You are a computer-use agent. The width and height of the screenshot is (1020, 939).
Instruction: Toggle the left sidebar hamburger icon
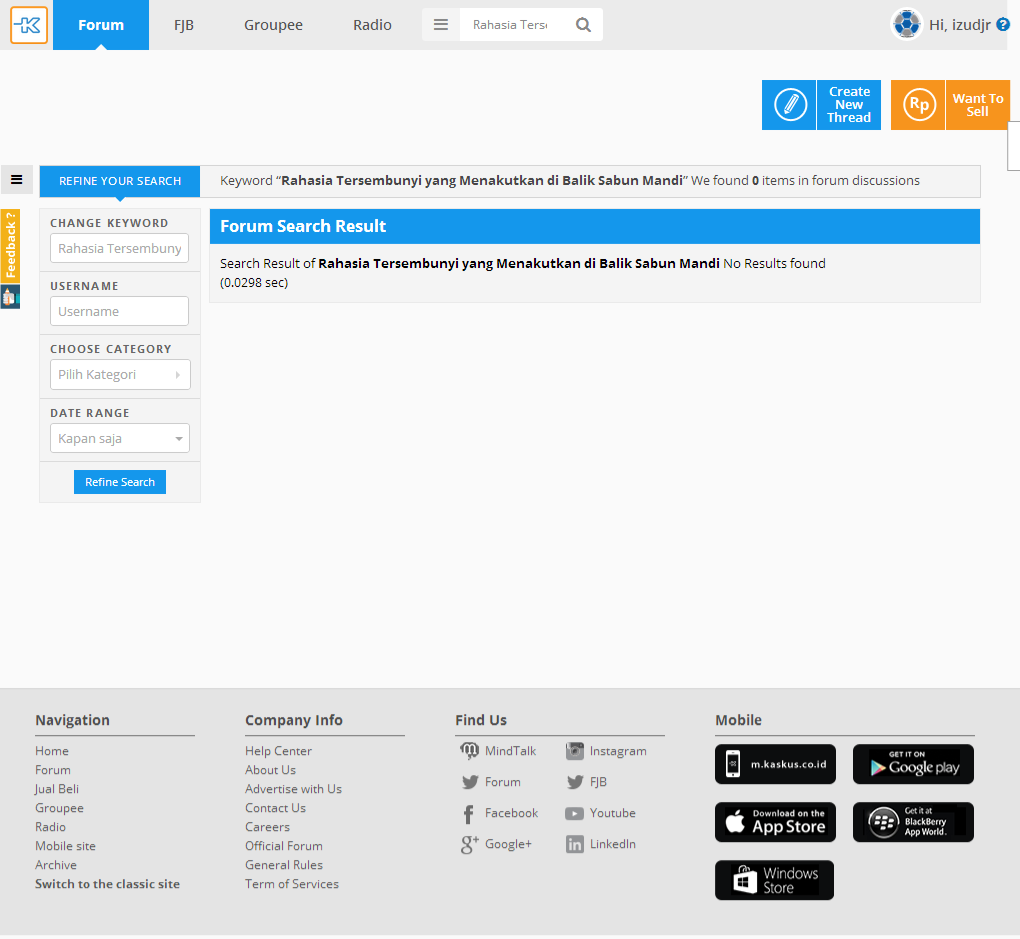[17, 180]
